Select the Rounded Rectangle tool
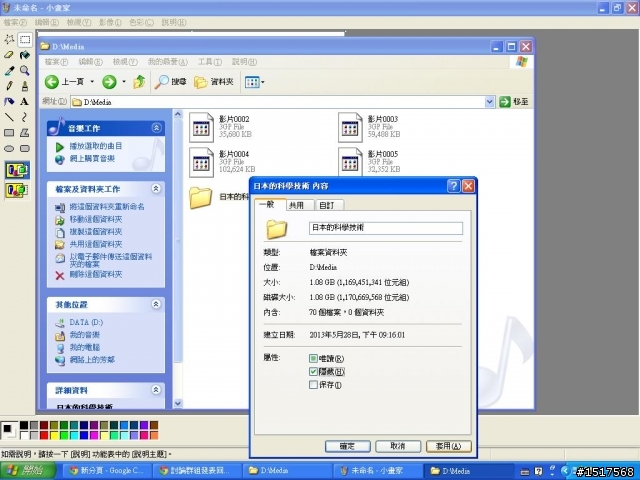640x480 pixels. [x=25, y=148]
